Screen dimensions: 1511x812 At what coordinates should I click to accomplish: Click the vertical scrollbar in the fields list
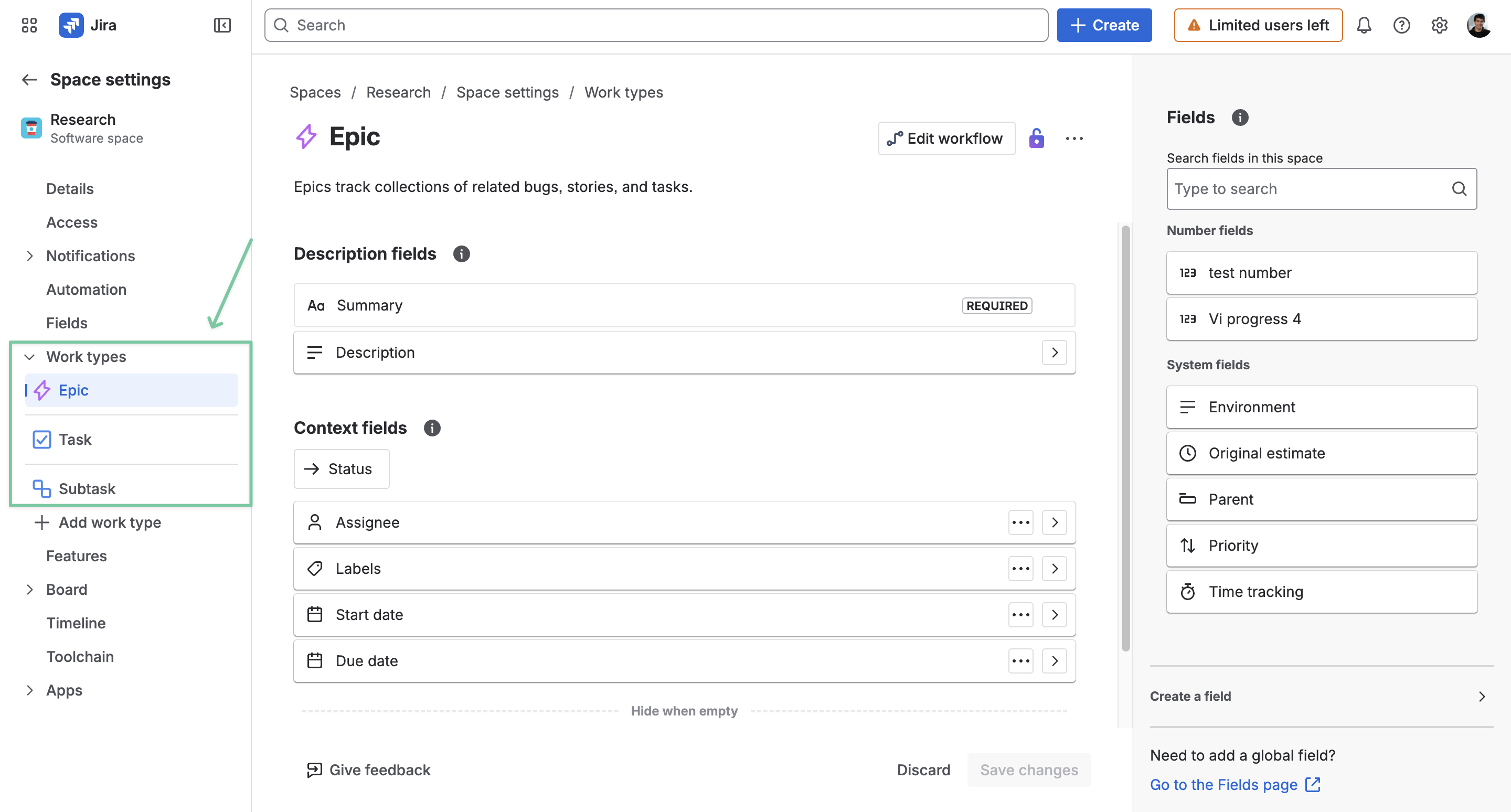pos(1125,438)
